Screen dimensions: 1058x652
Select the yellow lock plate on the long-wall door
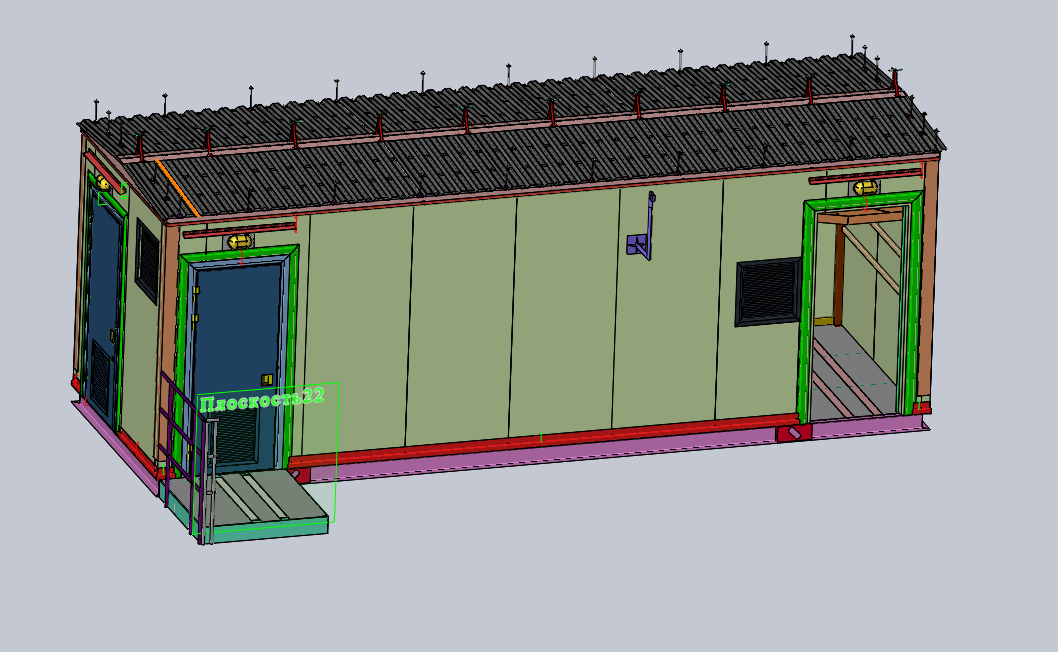coord(267,380)
